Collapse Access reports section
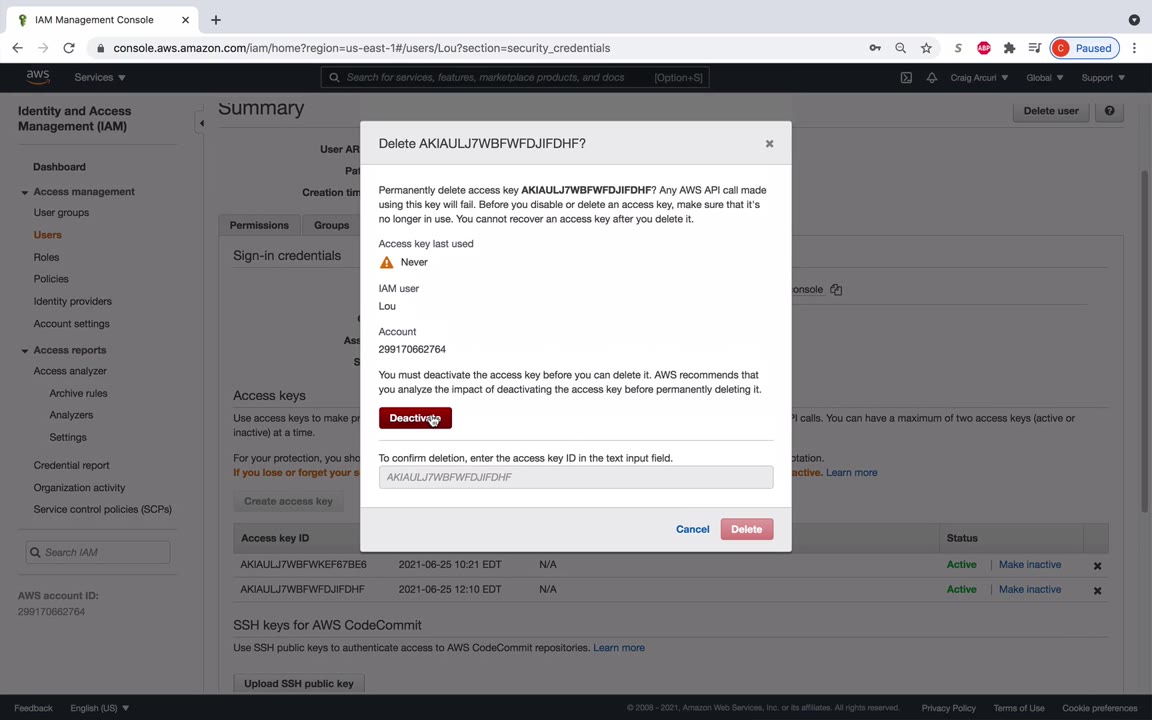Viewport: 1152px width, 720px height. tap(24, 351)
